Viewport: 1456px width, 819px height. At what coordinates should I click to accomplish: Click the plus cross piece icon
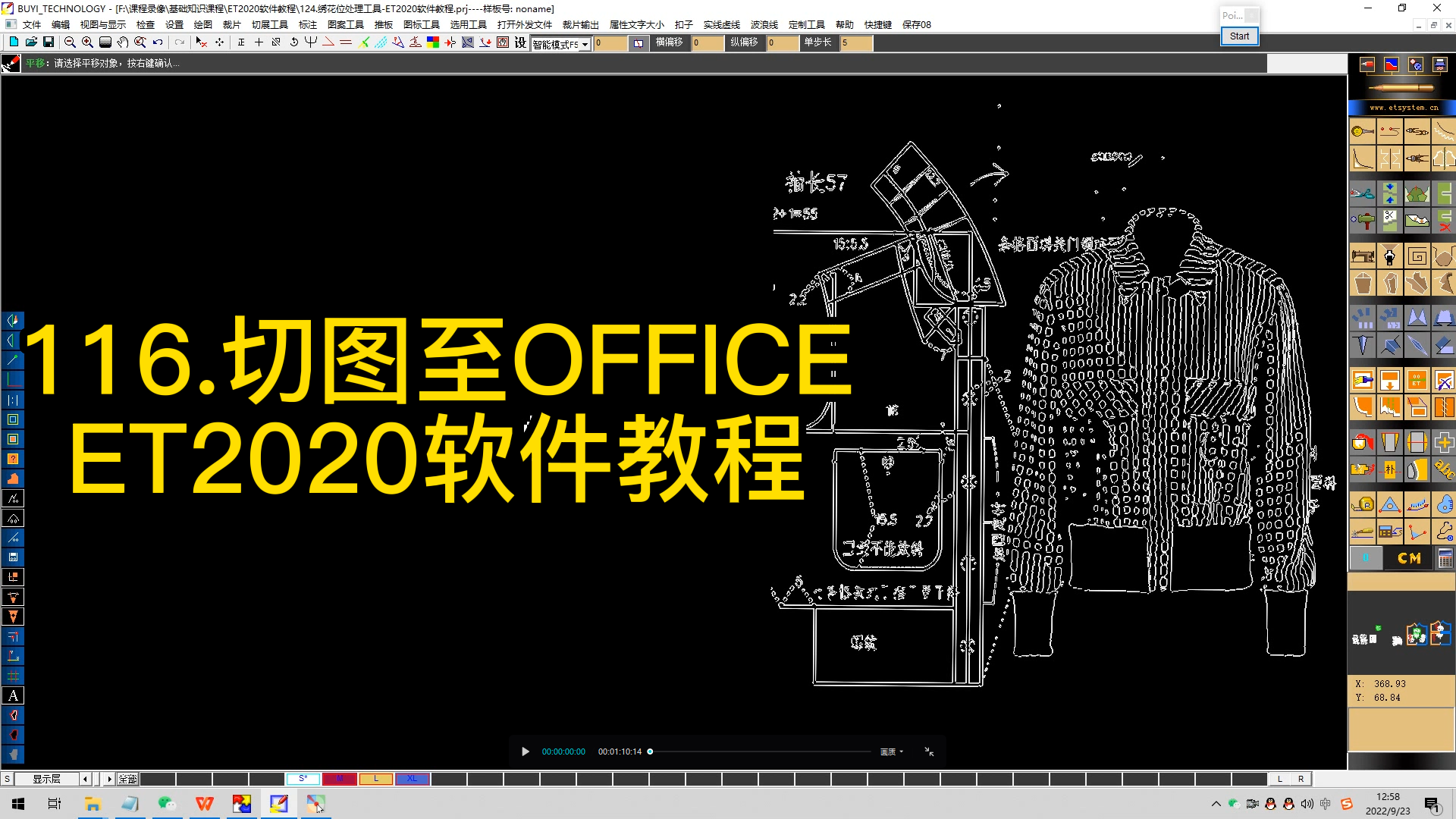1443,442
